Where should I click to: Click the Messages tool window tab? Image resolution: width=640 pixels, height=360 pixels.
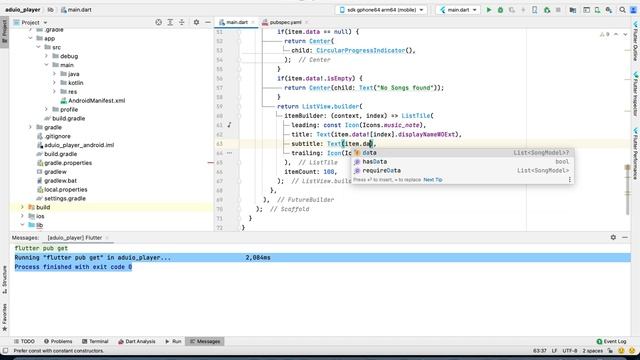click(204, 341)
